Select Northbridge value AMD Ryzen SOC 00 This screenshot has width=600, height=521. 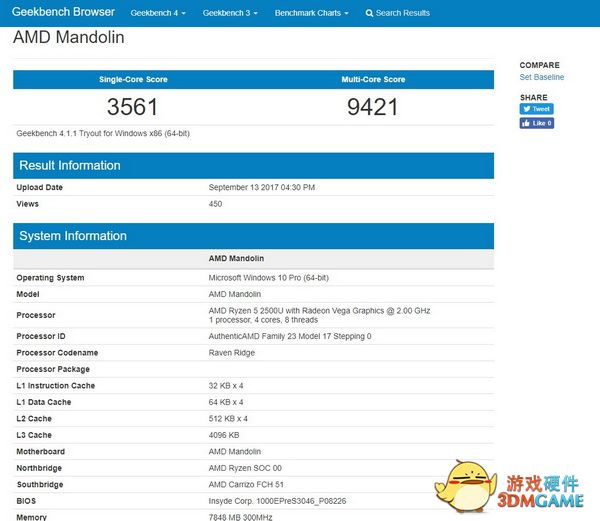pyautogui.click(x=245, y=468)
